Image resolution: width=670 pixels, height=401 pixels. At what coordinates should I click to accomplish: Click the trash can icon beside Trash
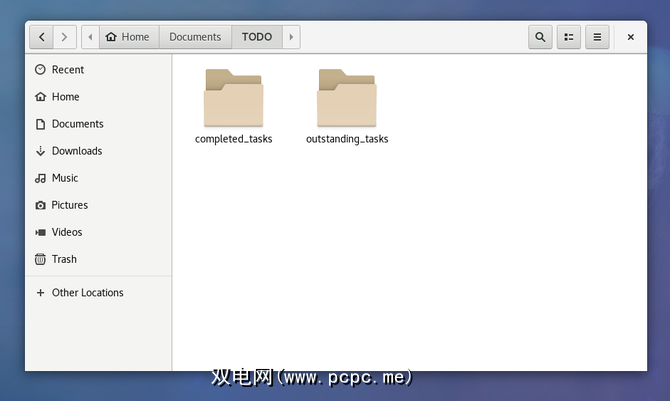[40, 259]
